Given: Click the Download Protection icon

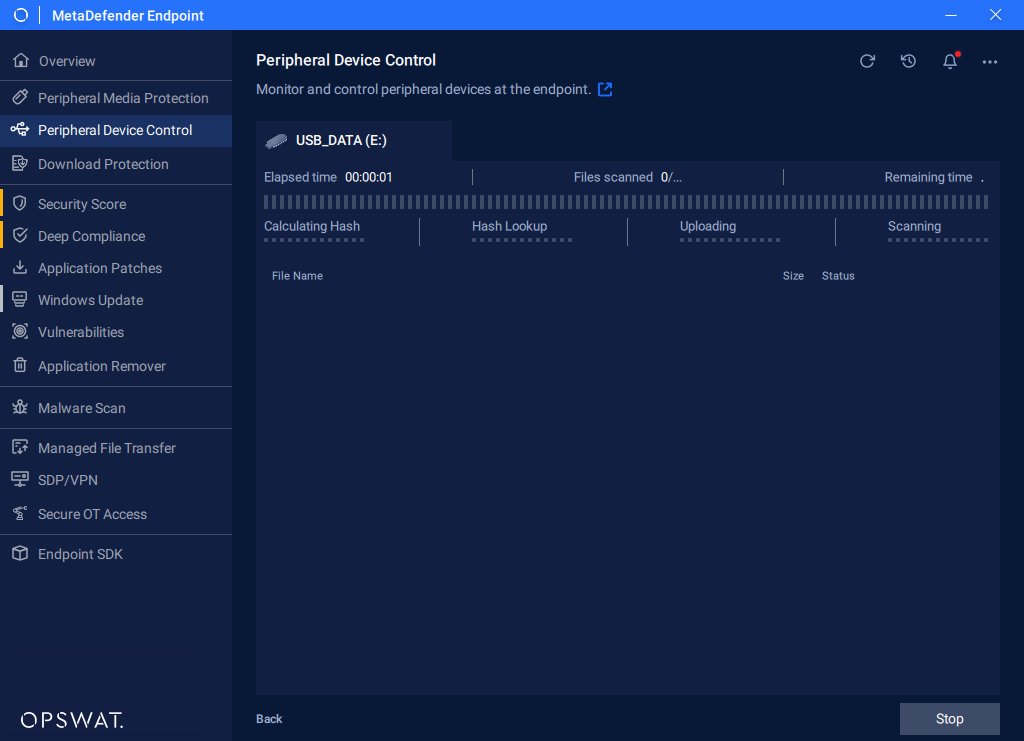Looking at the screenshot, I should click(x=20, y=164).
